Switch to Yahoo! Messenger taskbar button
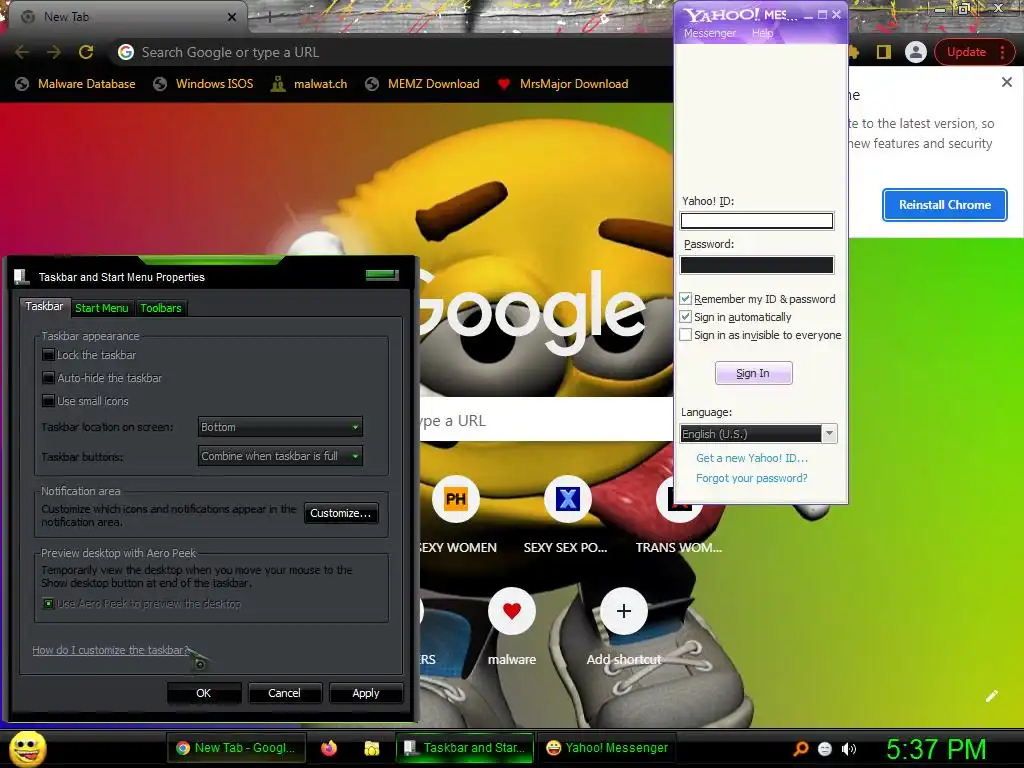Screen dimensions: 1024x768 point(607,748)
